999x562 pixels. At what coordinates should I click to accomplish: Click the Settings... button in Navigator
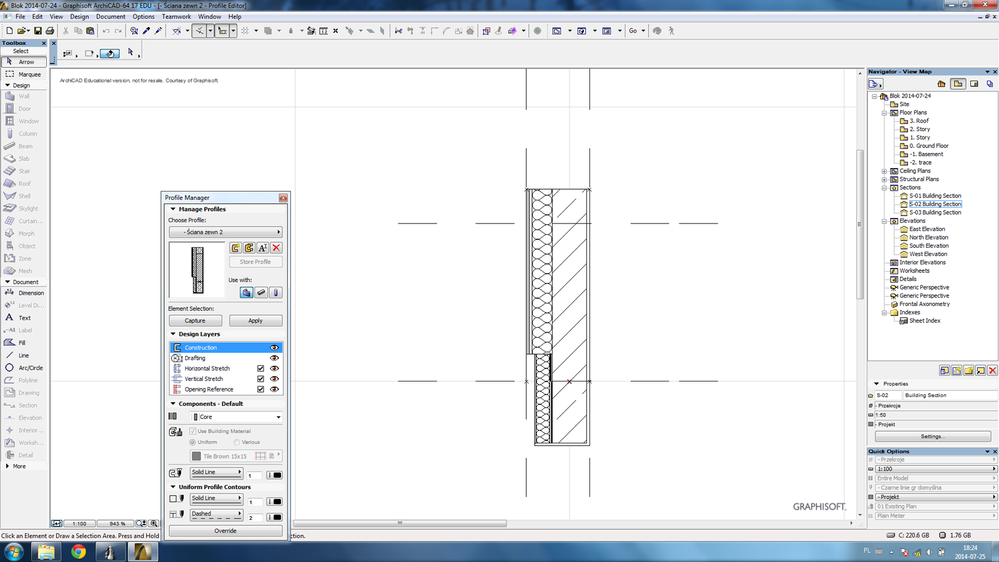click(933, 436)
